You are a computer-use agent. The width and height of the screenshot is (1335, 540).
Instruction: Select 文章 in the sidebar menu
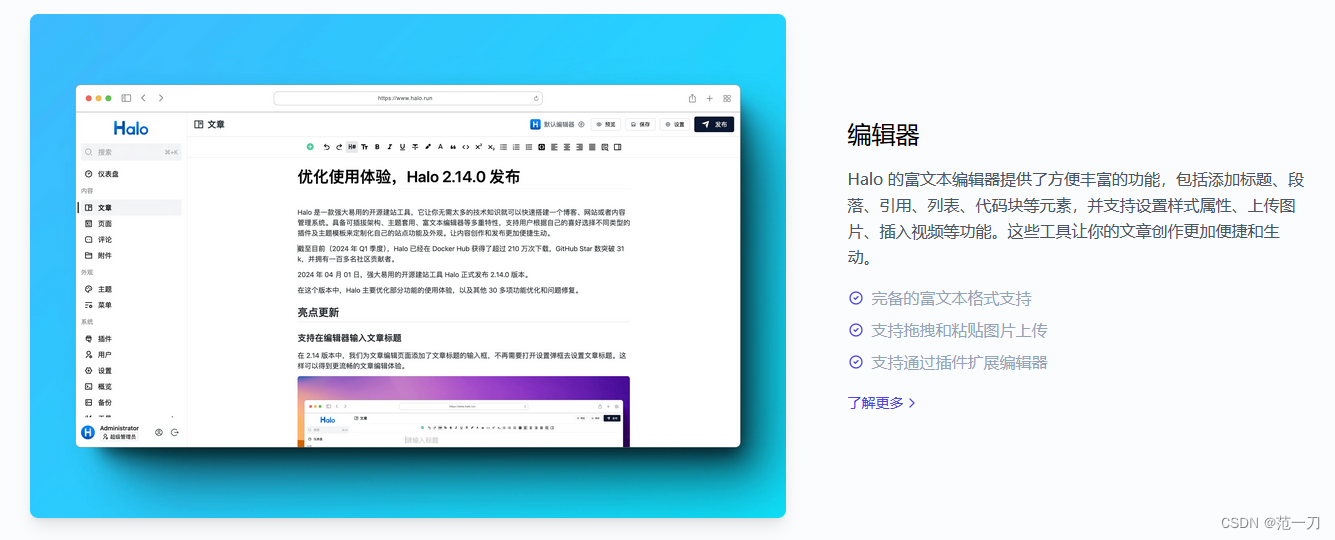(131, 207)
